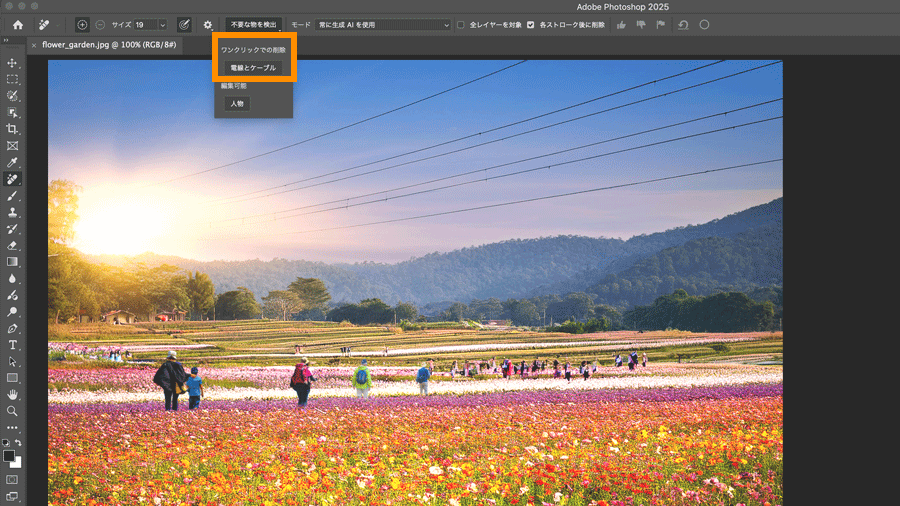This screenshot has height=506, width=900.
Task: Change screen mode icon
Action: coord(12,497)
